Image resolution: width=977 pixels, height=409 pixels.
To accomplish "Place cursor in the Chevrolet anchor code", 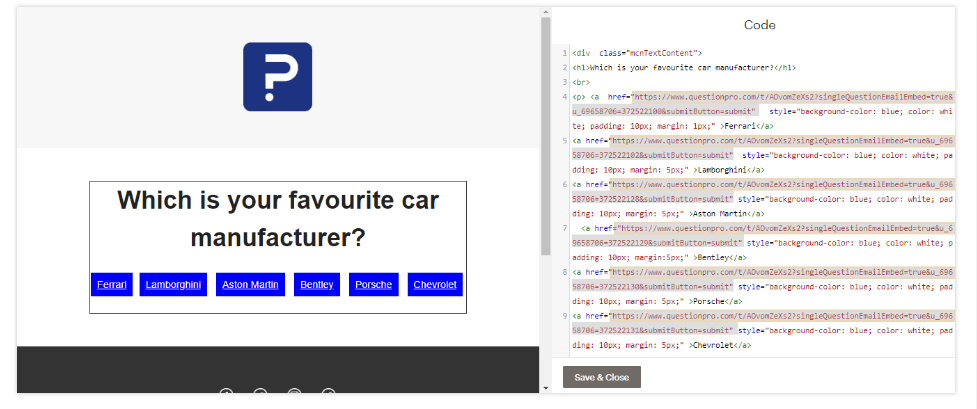I will (x=763, y=330).
